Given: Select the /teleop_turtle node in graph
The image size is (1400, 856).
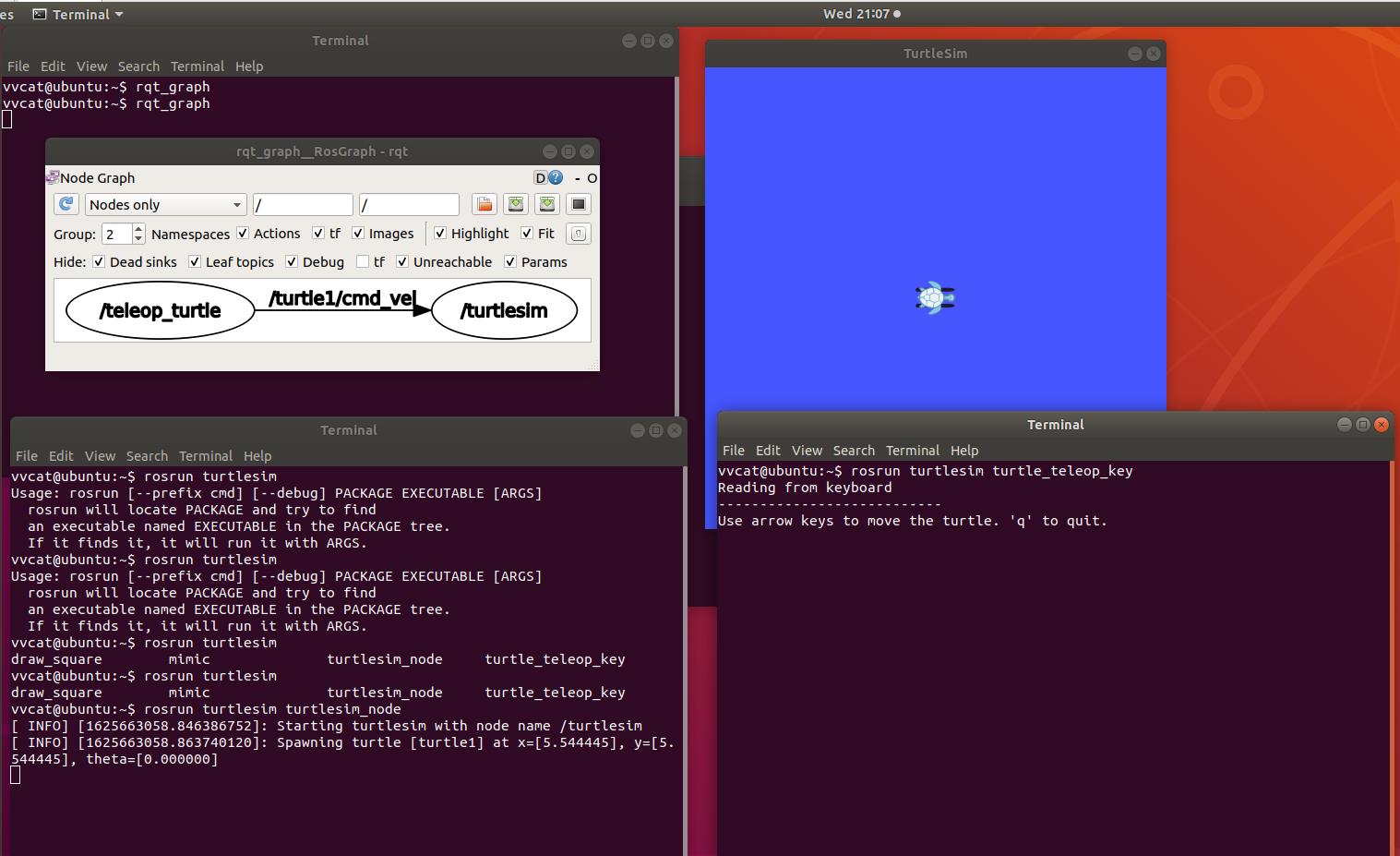Looking at the screenshot, I should point(160,310).
